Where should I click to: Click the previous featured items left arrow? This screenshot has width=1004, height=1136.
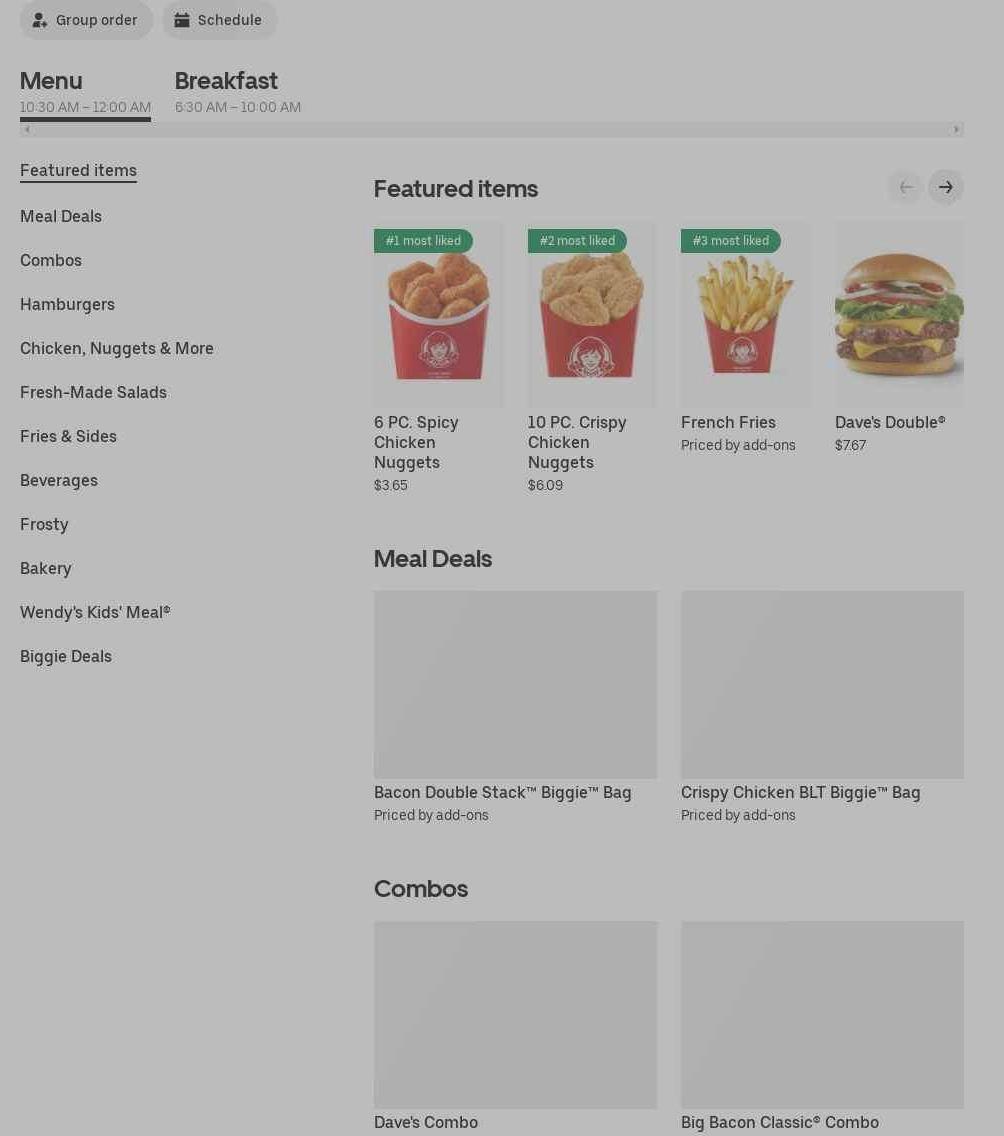point(905,188)
